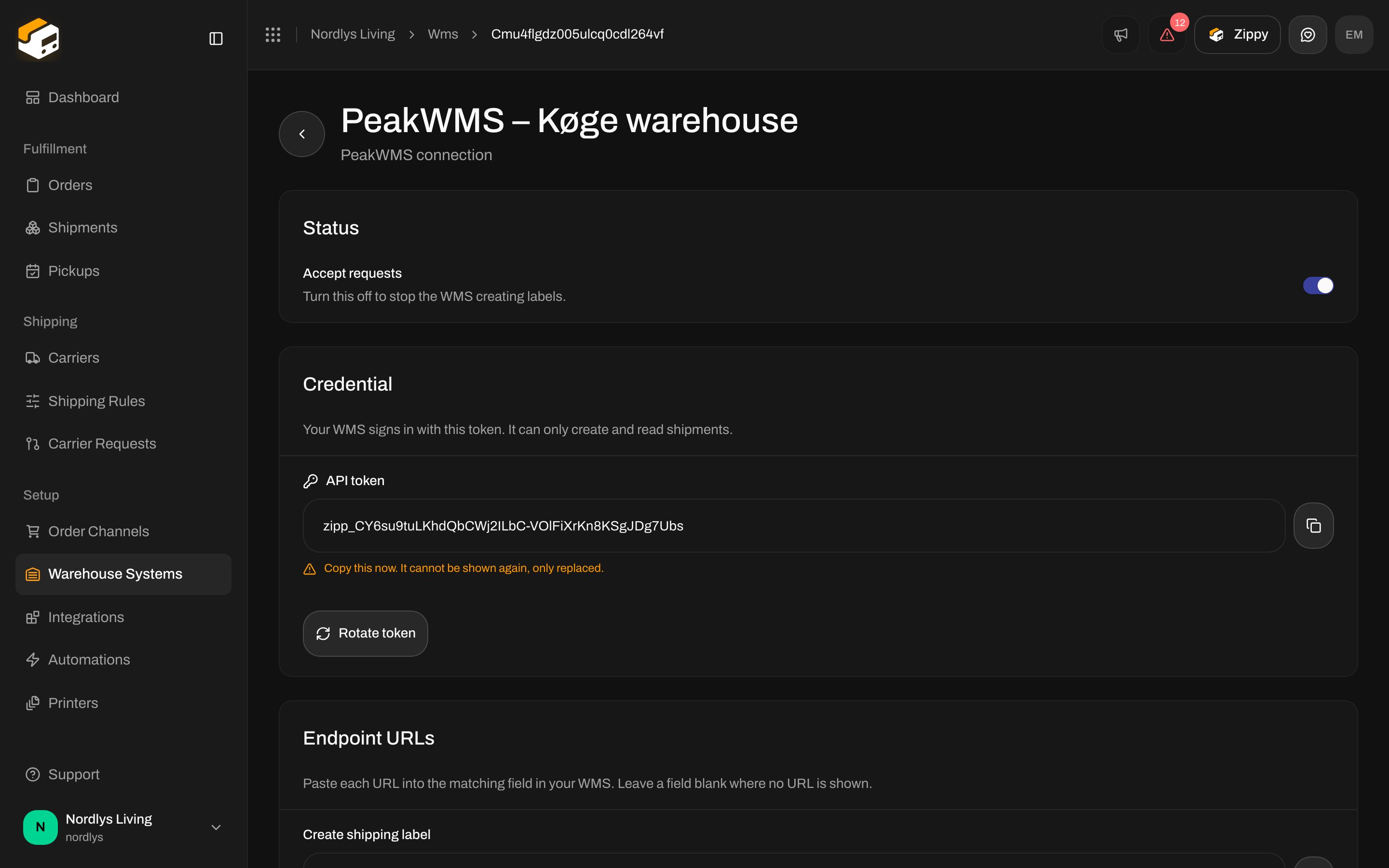This screenshot has width=1389, height=868.
Task: Click the 'Create shipping label' label
Action: coord(367,835)
